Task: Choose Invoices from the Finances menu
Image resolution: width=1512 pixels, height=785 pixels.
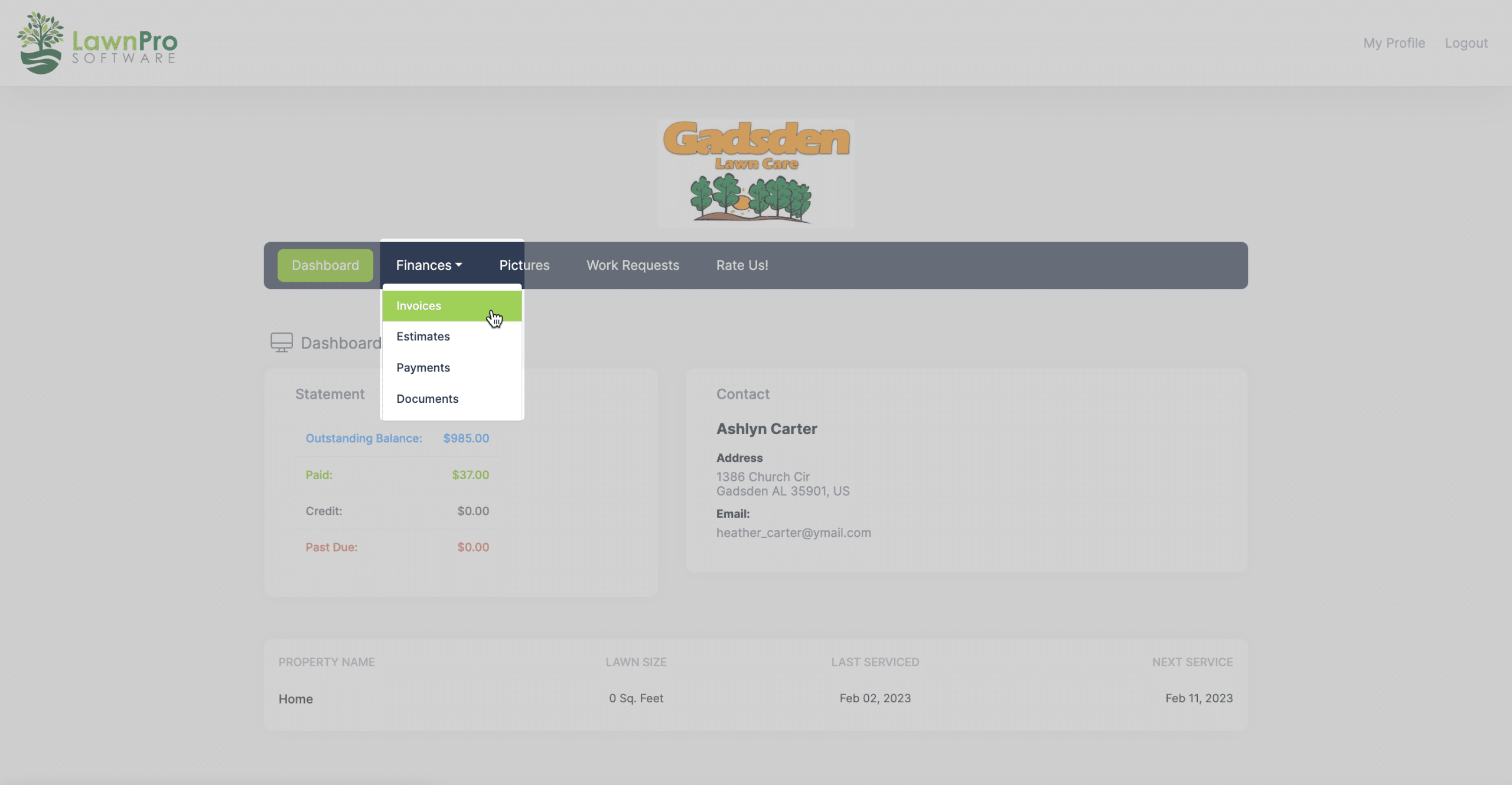Action: click(x=452, y=306)
